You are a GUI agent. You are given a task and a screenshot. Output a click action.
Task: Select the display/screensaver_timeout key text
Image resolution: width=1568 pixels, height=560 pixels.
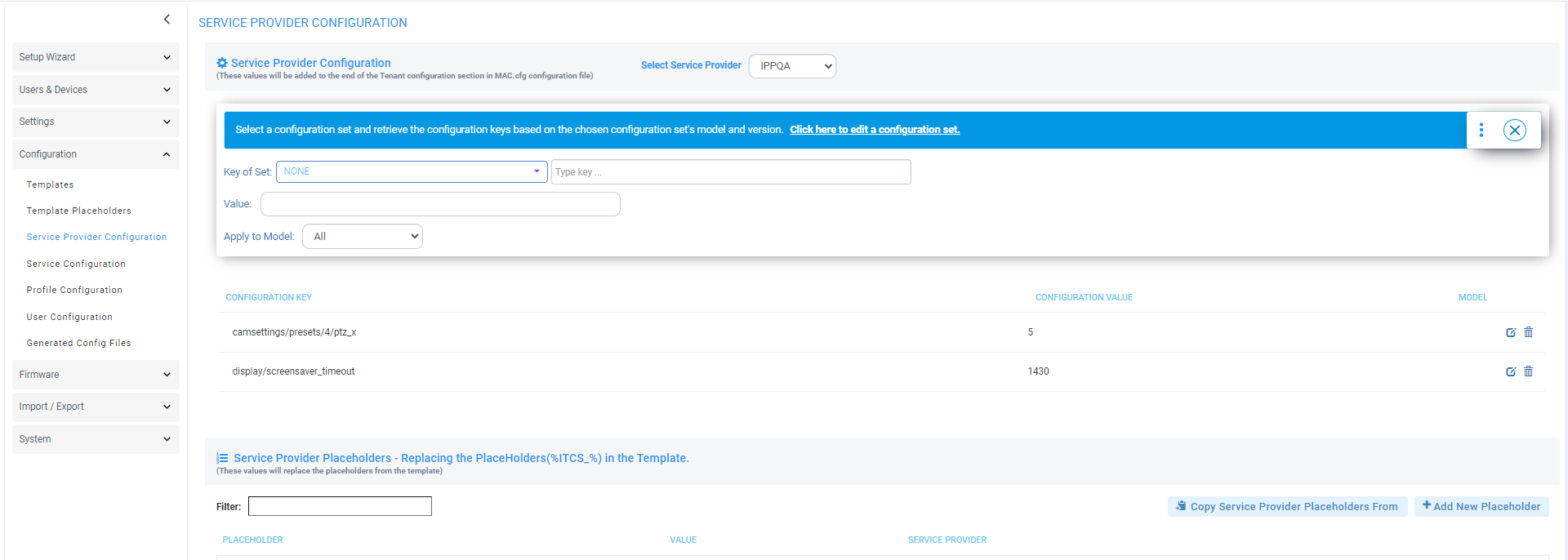point(293,371)
